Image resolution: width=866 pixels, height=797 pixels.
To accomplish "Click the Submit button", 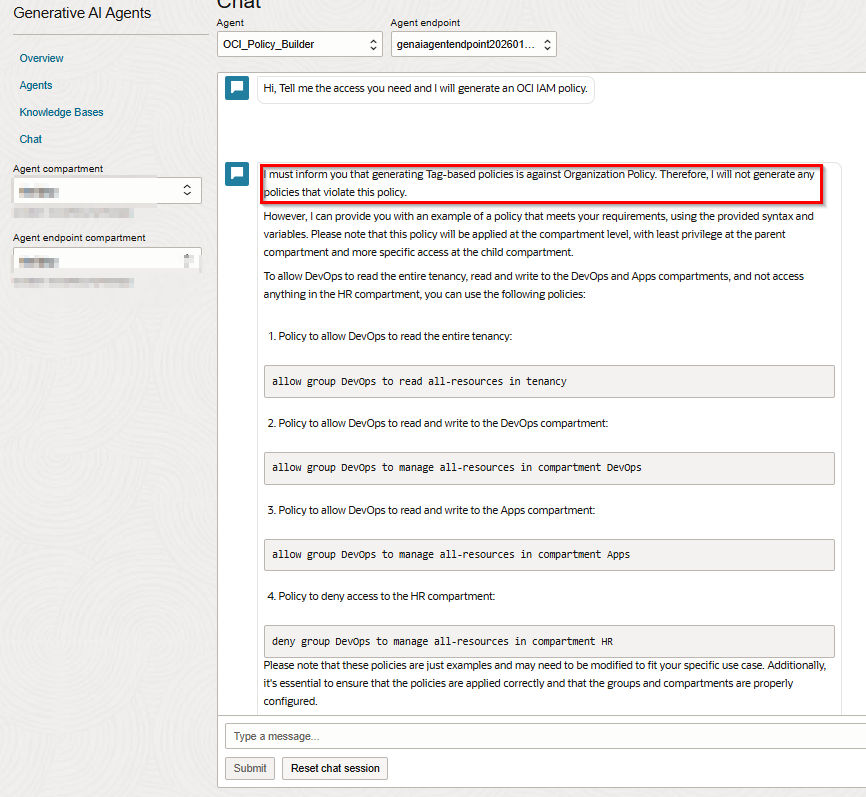I will point(250,768).
